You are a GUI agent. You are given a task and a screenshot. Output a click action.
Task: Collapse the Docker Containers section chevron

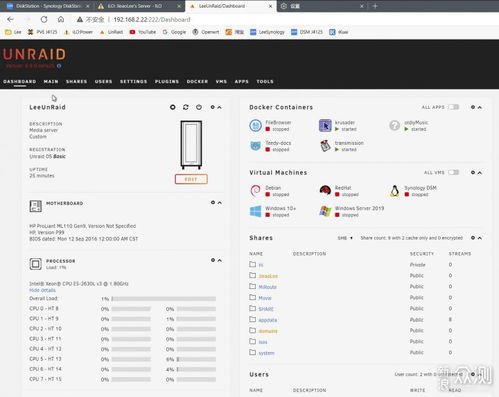(x=480, y=107)
